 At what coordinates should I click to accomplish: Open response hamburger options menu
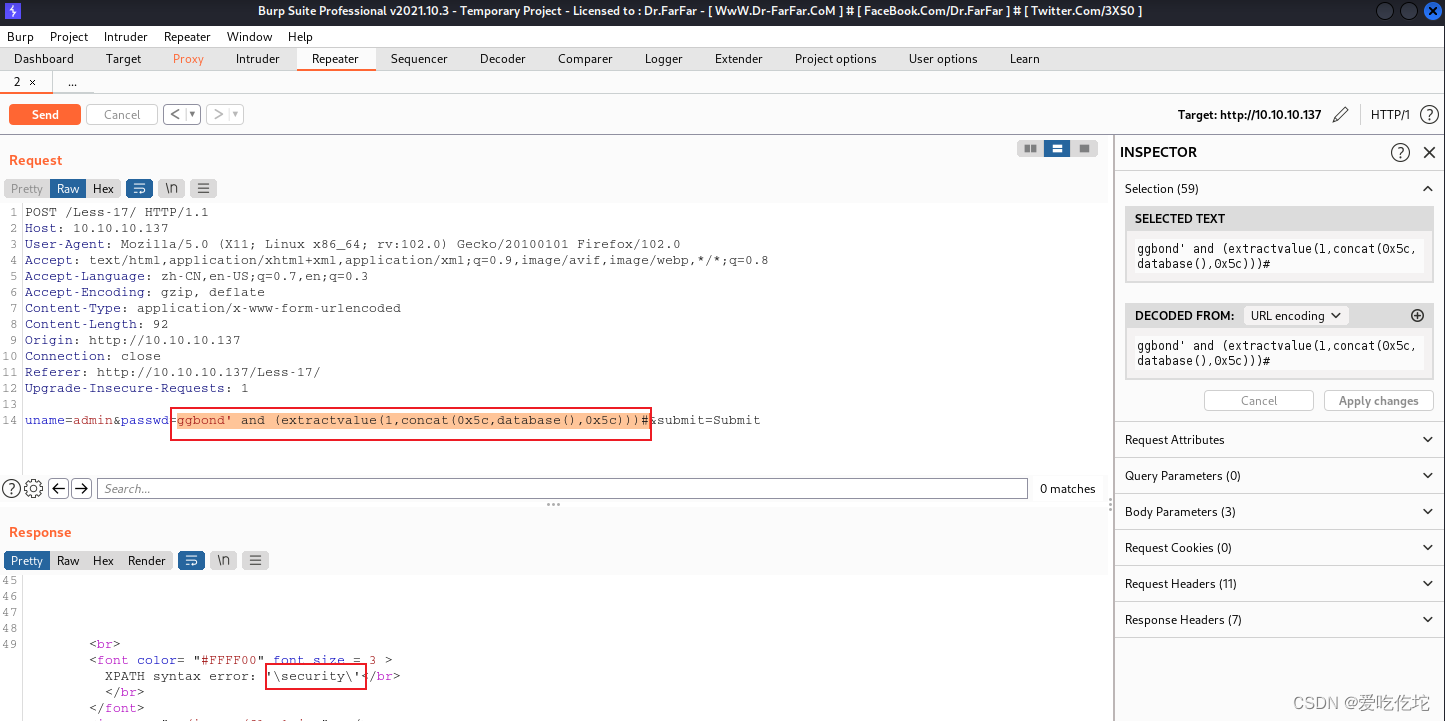[255, 561]
